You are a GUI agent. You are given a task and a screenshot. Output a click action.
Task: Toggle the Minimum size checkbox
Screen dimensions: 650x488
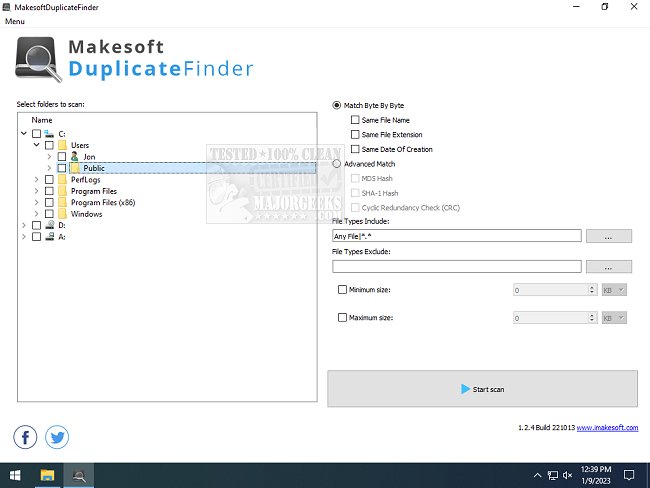coord(343,290)
